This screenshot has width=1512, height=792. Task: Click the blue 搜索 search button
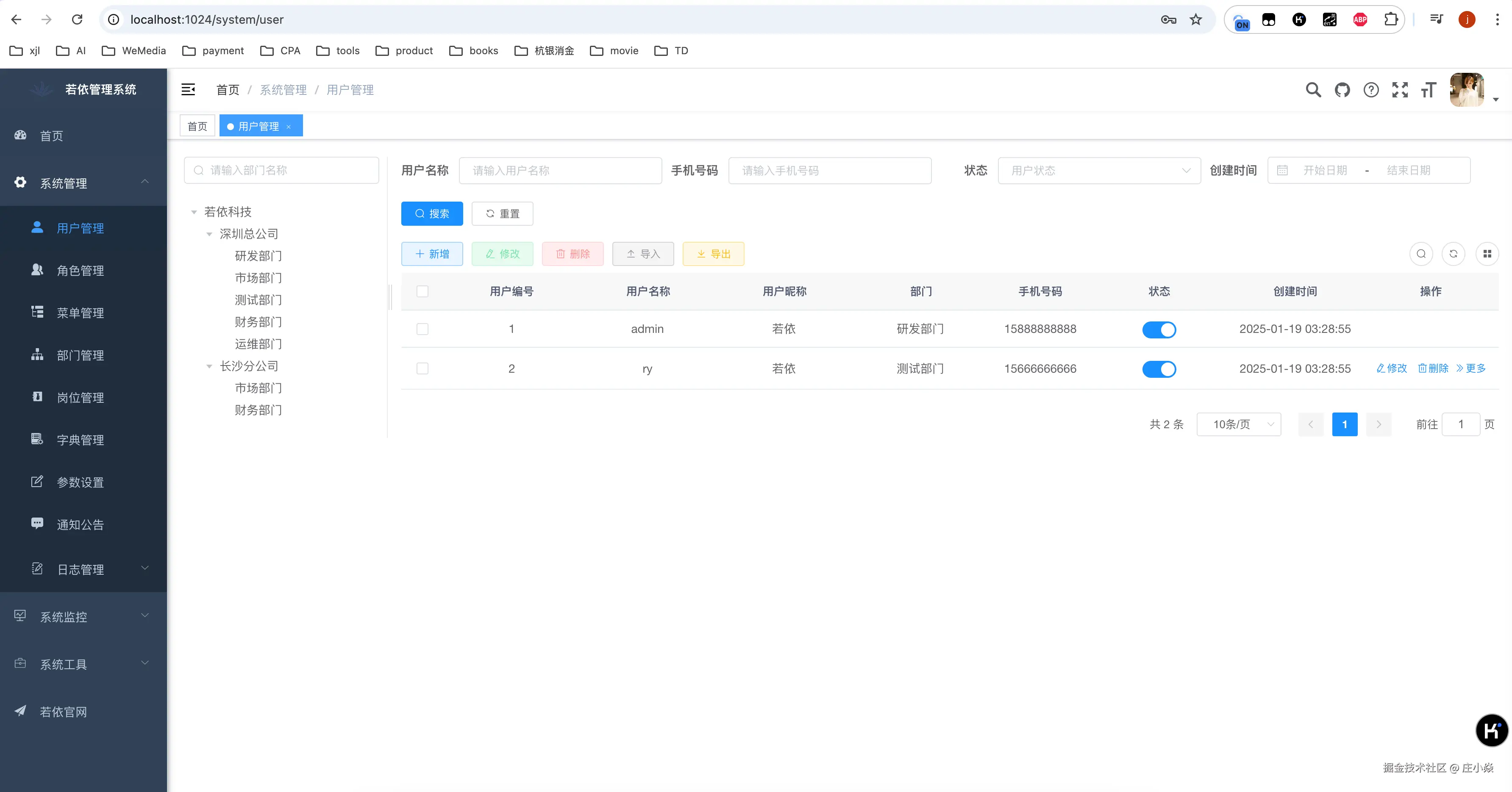432,213
